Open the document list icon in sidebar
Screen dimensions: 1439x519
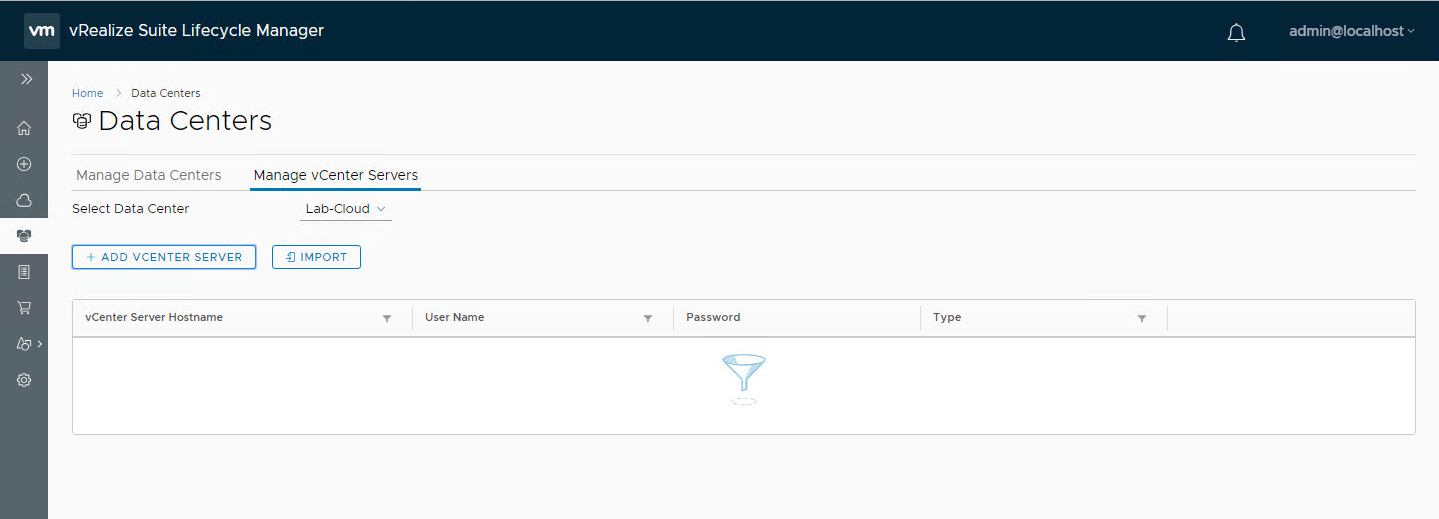pyautogui.click(x=24, y=272)
